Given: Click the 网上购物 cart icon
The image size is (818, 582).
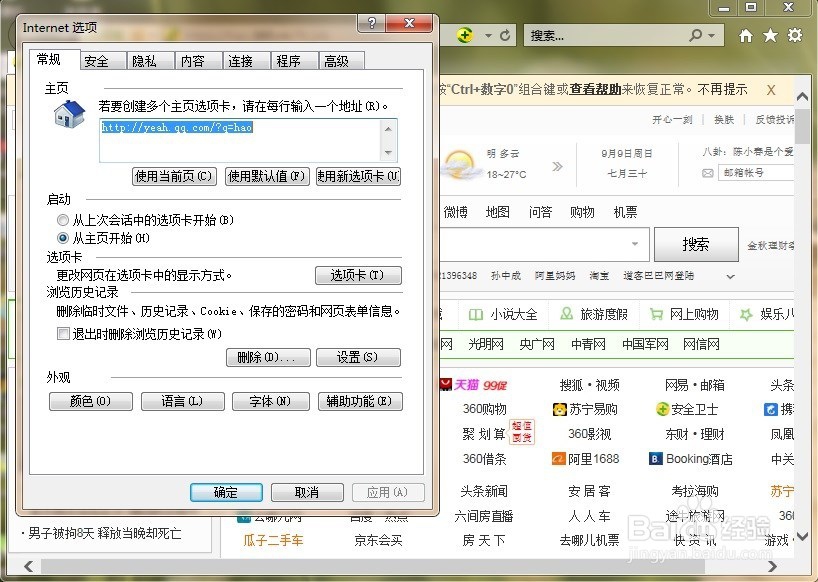Looking at the screenshot, I should tap(656, 314).
